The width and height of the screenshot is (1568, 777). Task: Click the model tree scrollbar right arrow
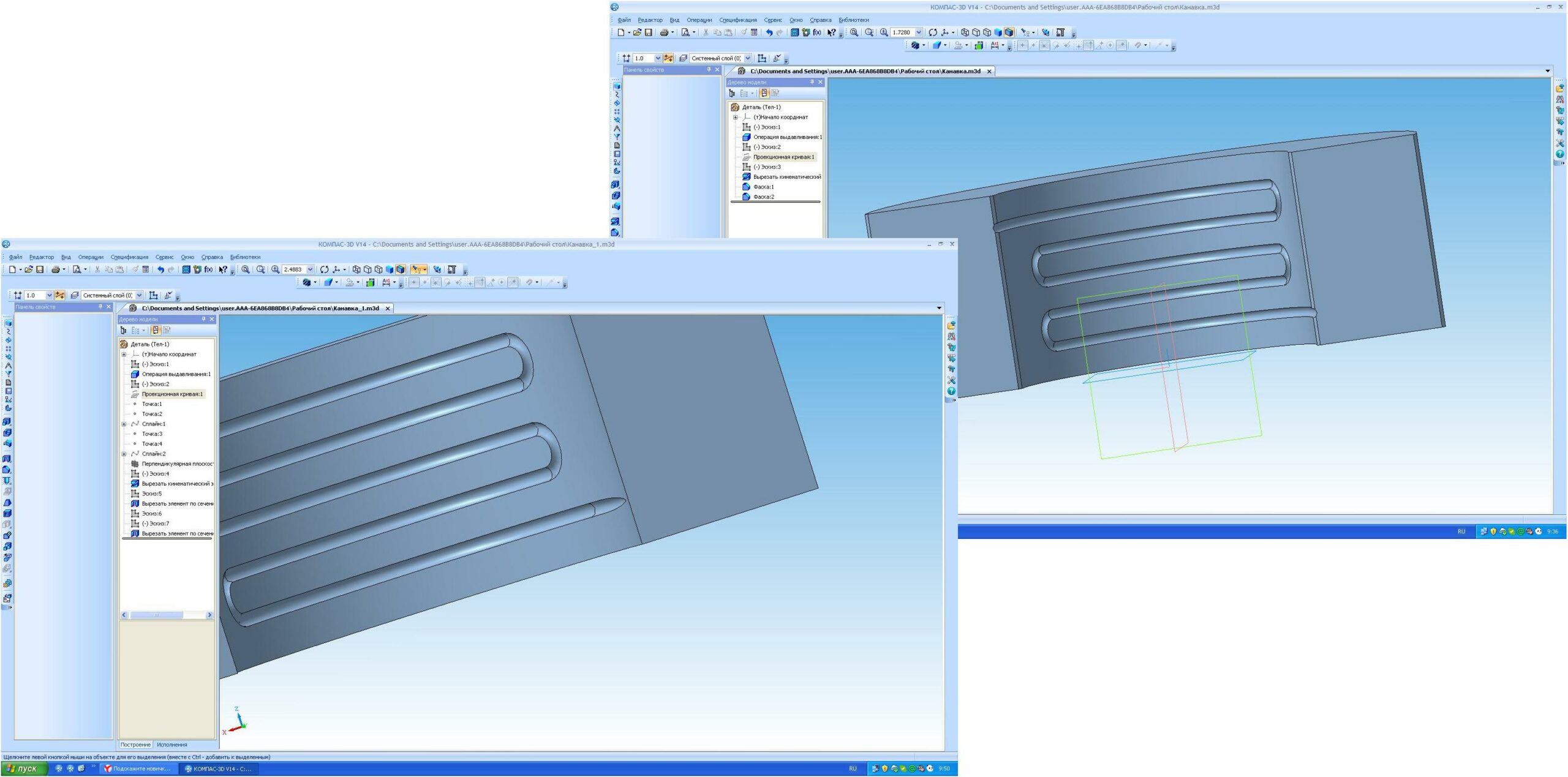tap(209, 615)
